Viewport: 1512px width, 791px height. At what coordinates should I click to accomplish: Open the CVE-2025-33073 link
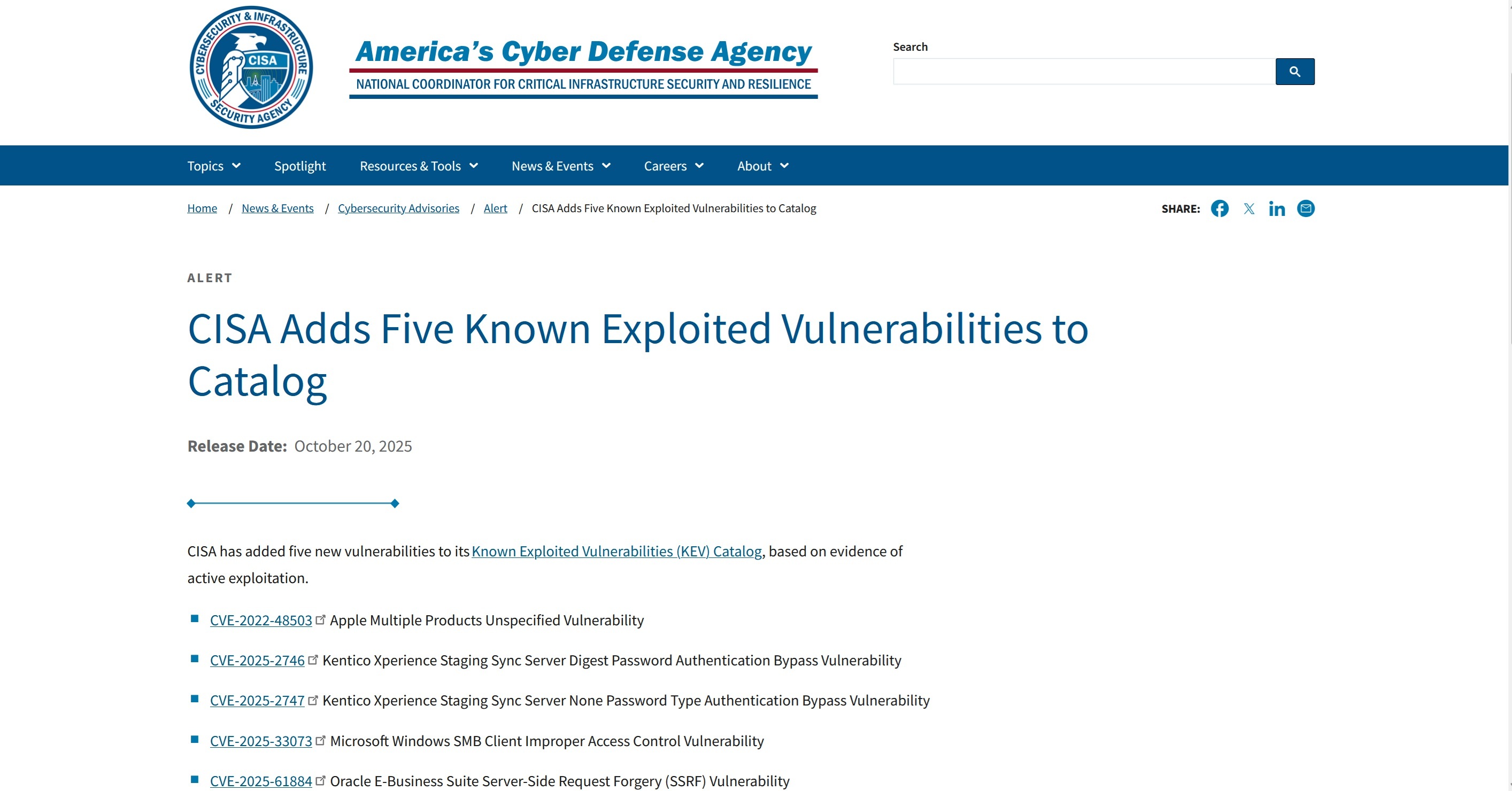260,741
